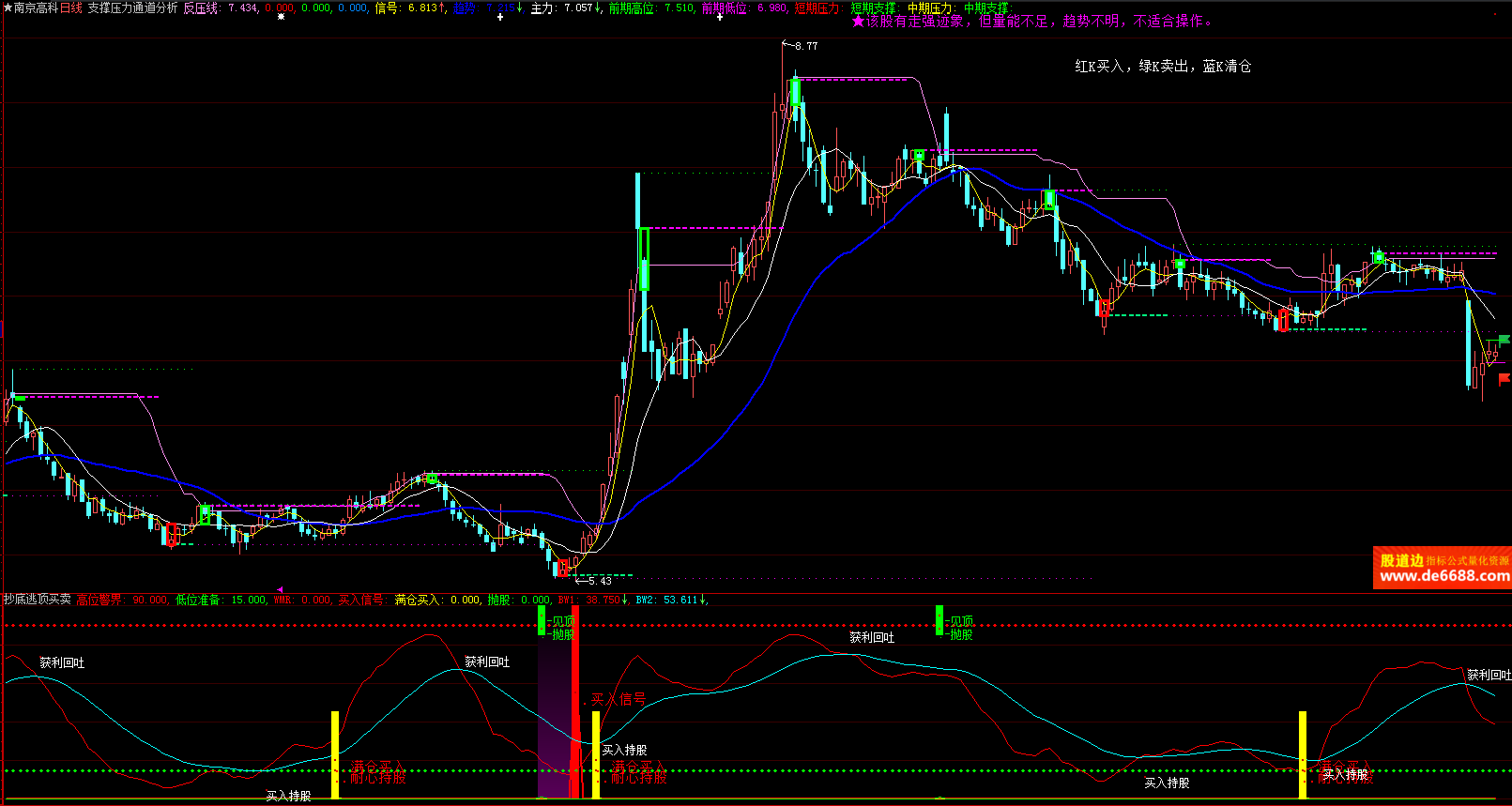1512x806 pixels.
Task: Click the rightmost yellow buy signal bar
Action: [1303, 754]
